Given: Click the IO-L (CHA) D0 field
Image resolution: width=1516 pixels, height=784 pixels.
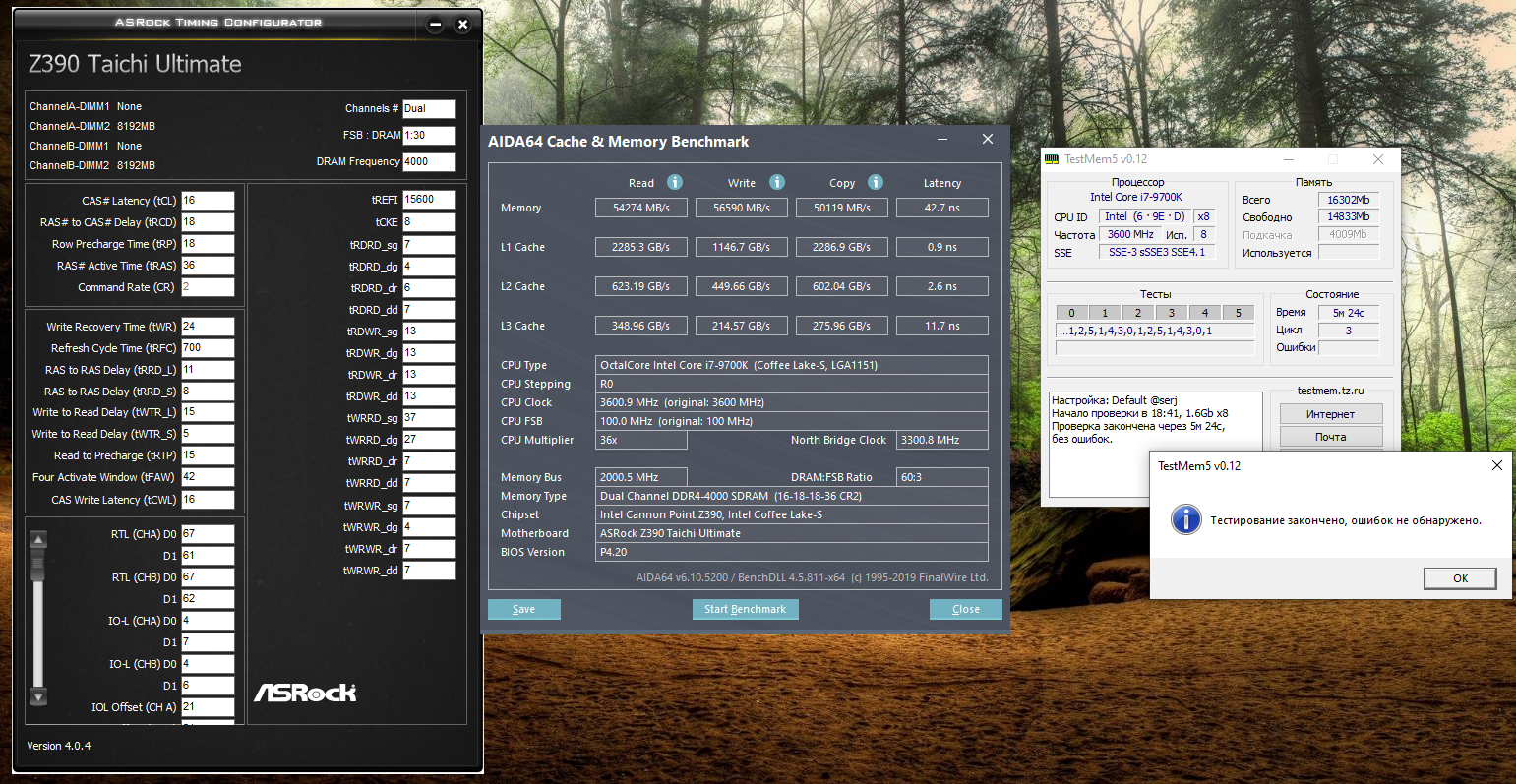Looking at the screenshot, I should pos(208,621).
